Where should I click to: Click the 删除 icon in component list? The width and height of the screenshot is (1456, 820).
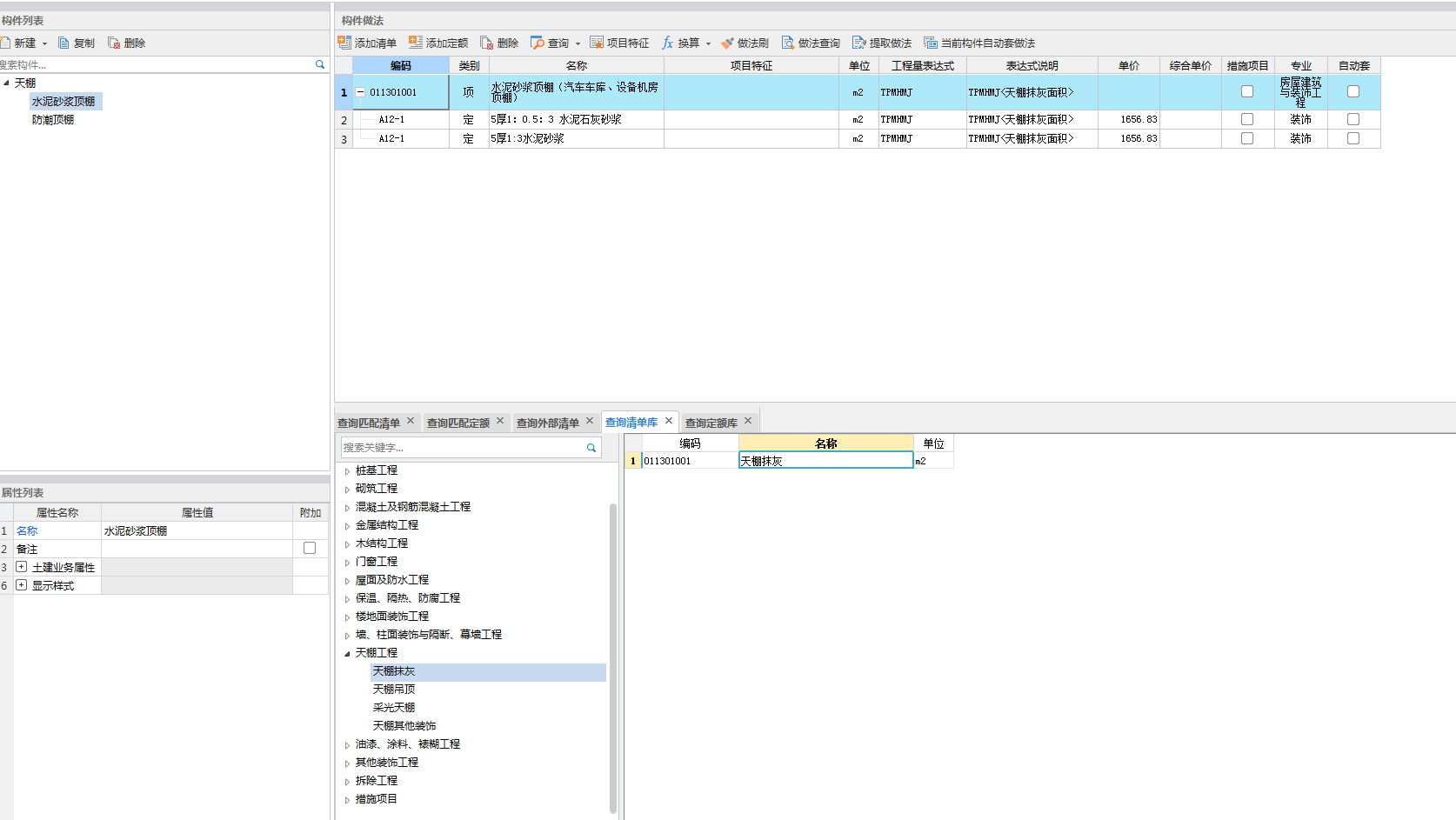pos(114,43)
